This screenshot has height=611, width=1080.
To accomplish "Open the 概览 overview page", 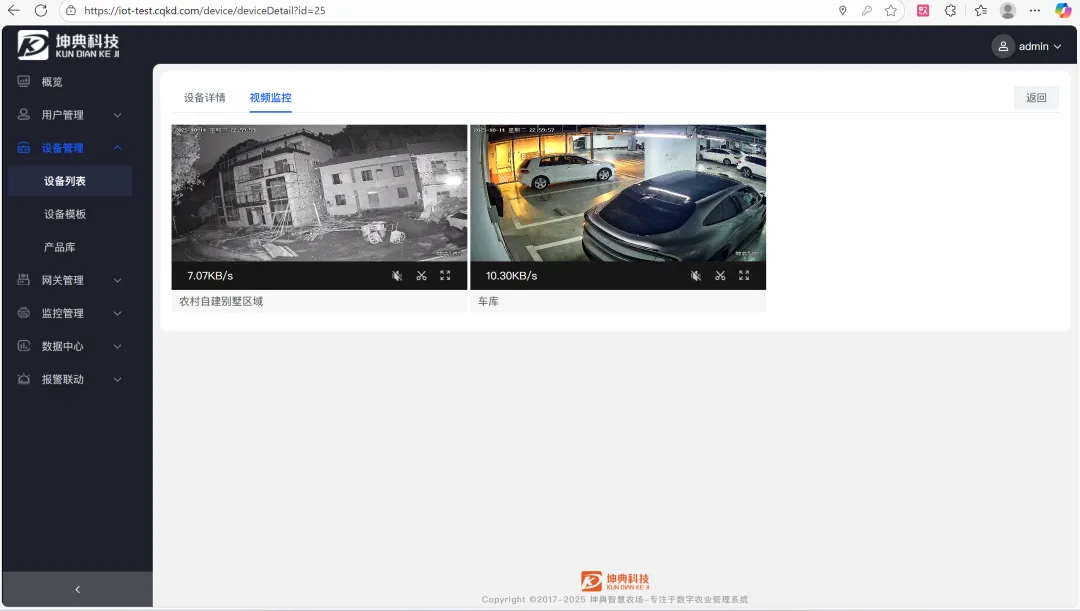I will click(x=52, y=82).
